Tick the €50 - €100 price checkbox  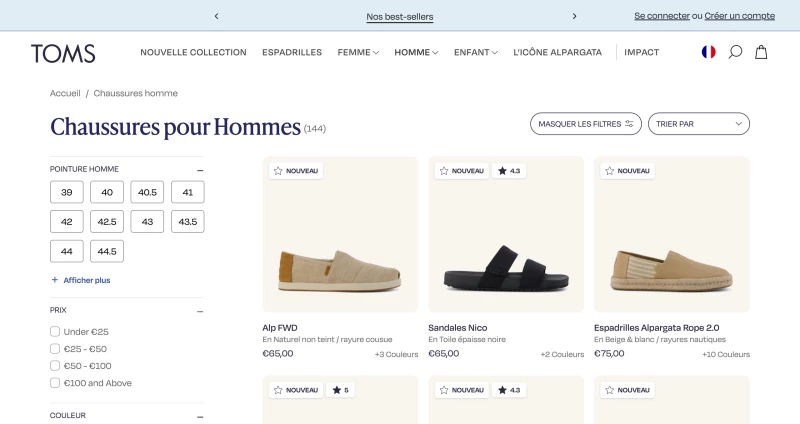(x=55, y=365)
